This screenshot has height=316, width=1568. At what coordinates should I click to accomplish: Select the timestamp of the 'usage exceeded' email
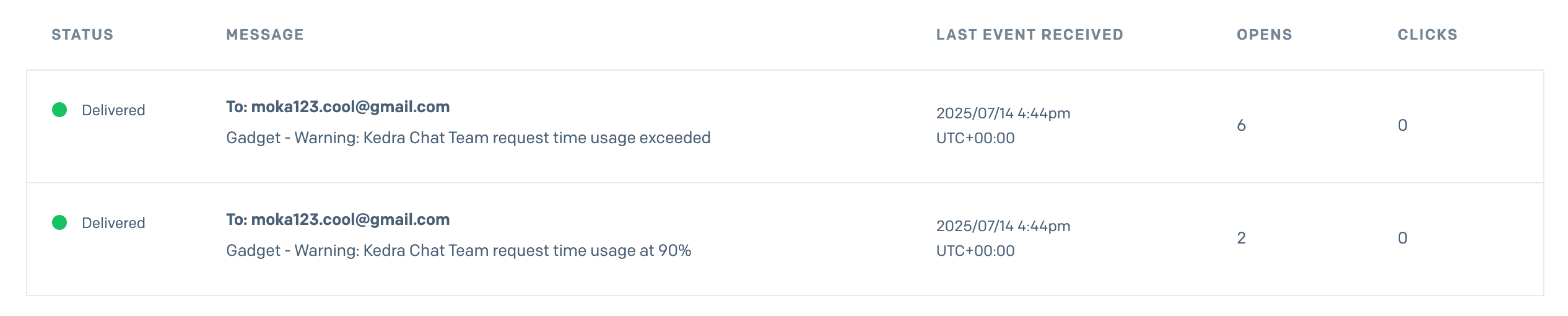point(1003,113)
